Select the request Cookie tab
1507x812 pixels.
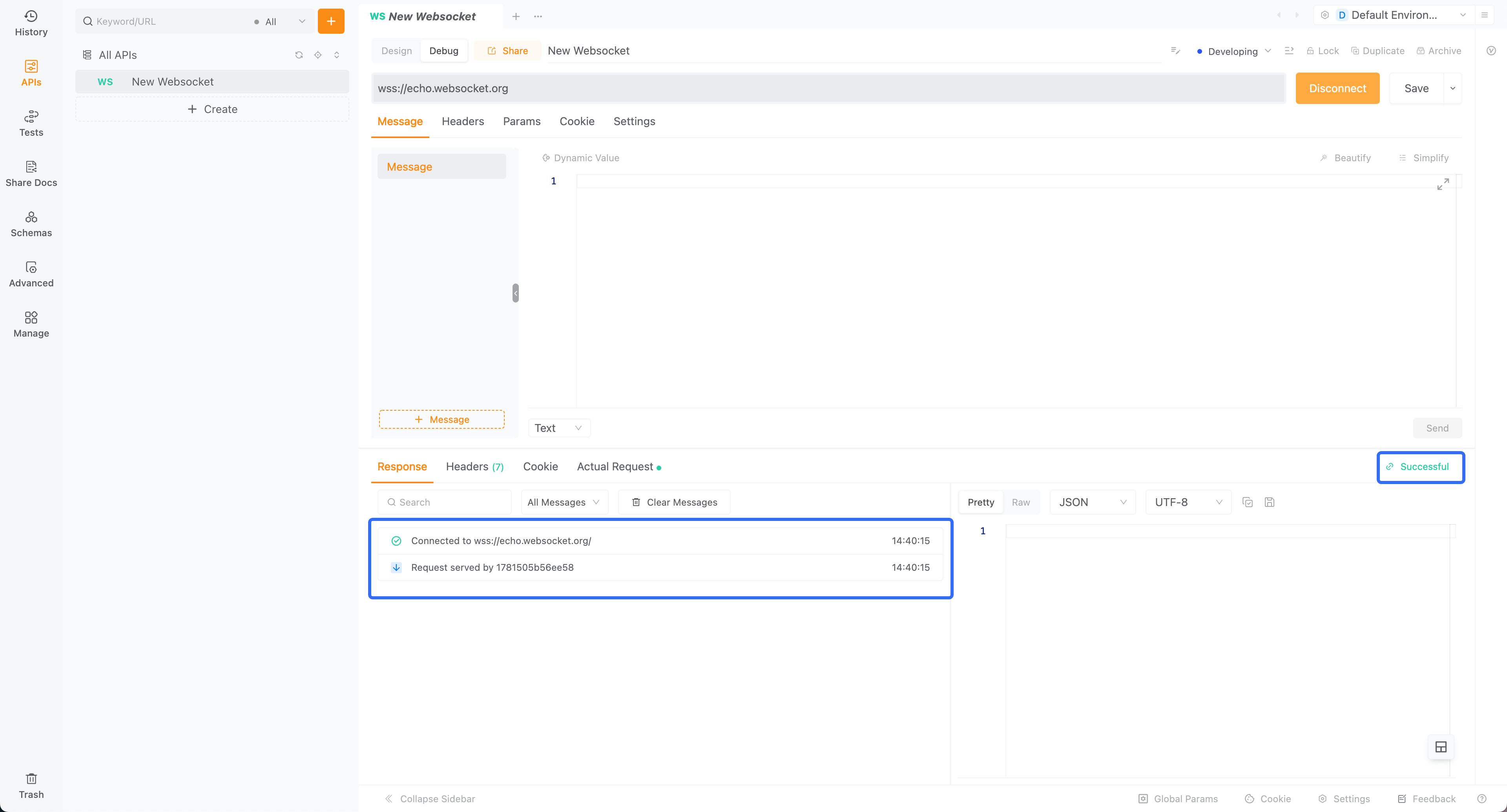tap(577, 122)
